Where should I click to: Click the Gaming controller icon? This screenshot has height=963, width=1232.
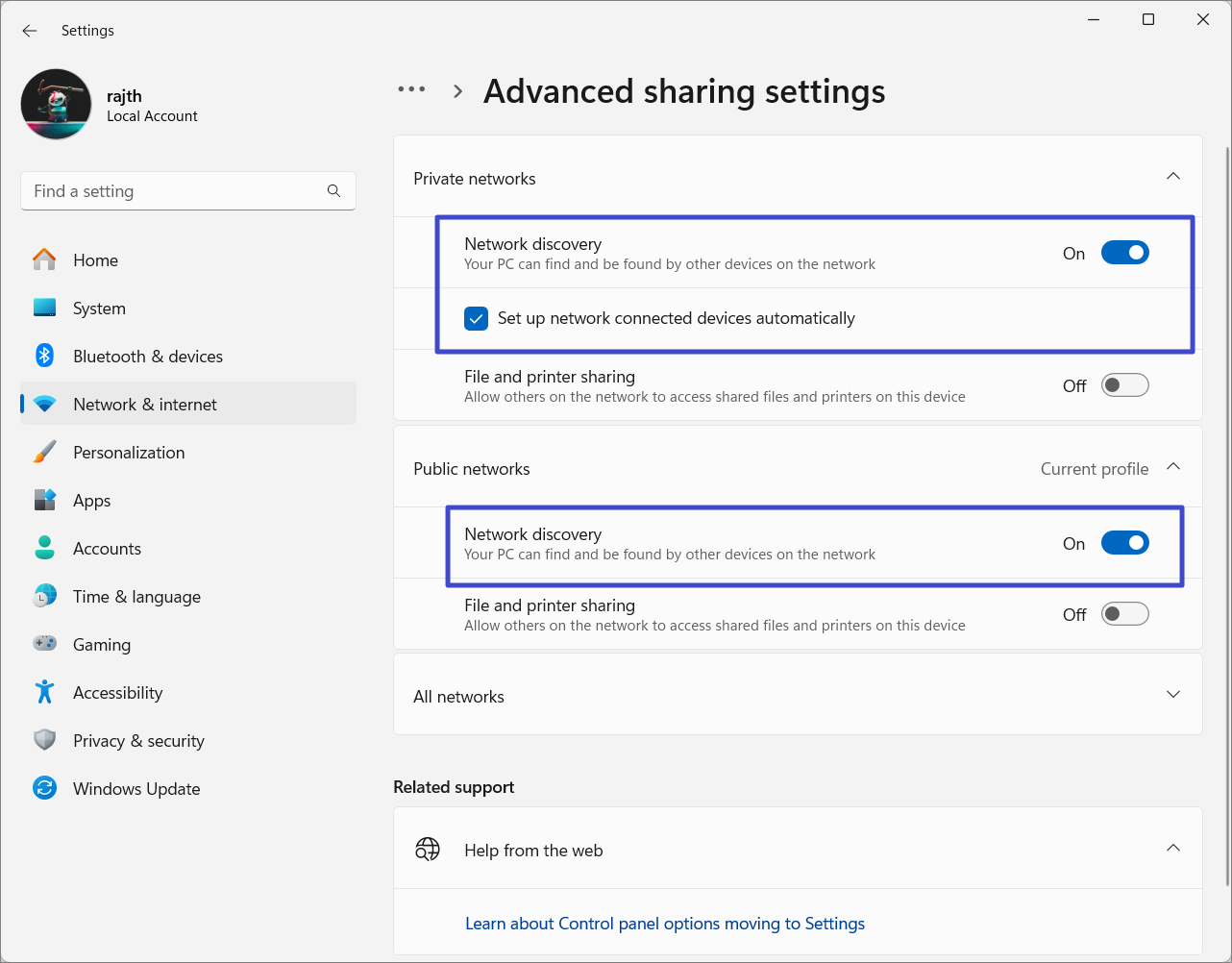point(44,644)
